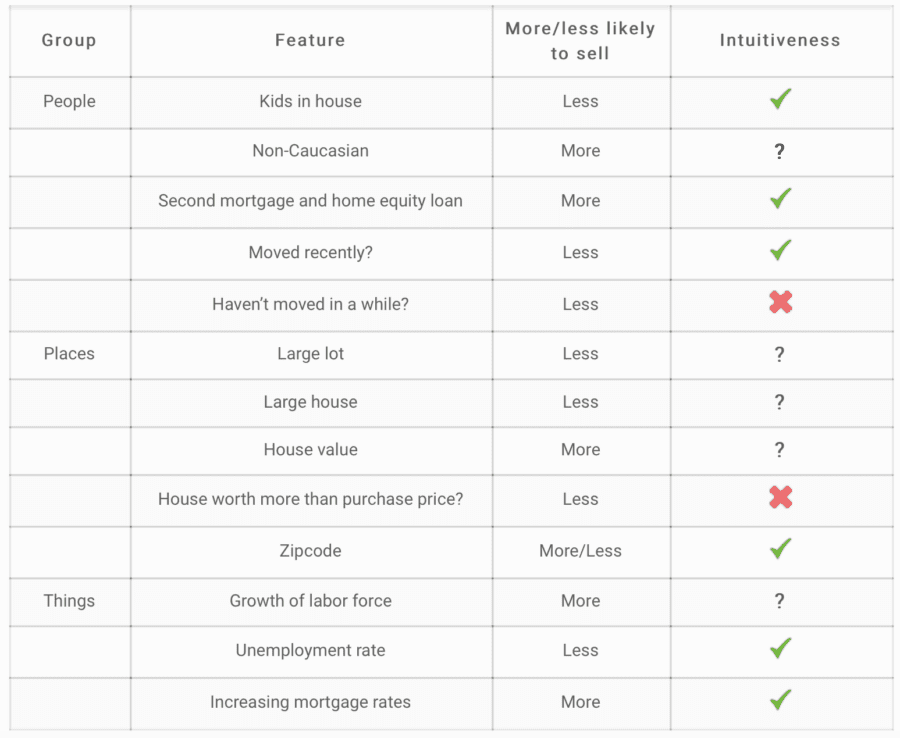
Task: Click the House value feature cell
Action: (311, 449)
